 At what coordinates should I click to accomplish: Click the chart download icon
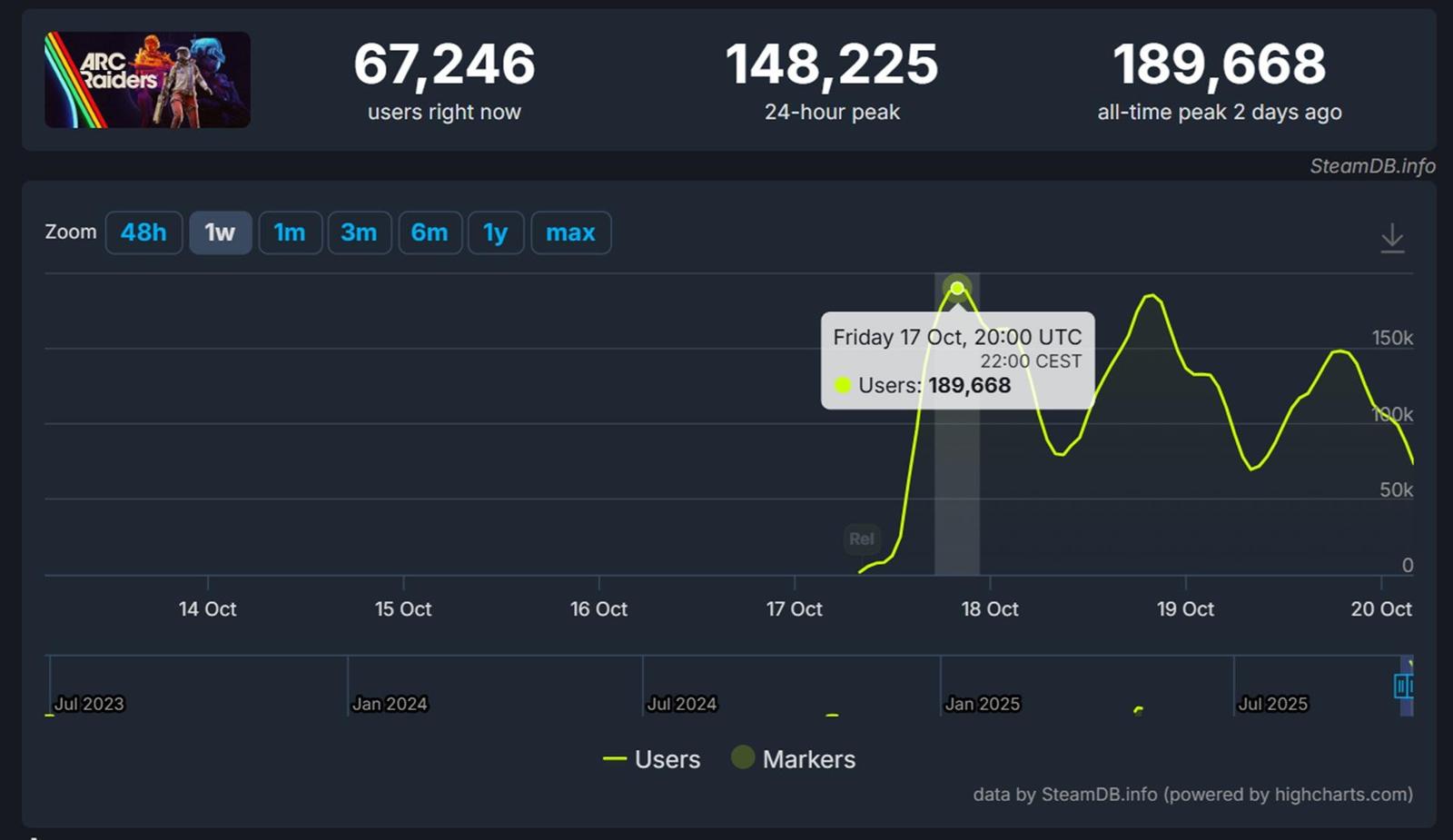tap(1392, 236)
